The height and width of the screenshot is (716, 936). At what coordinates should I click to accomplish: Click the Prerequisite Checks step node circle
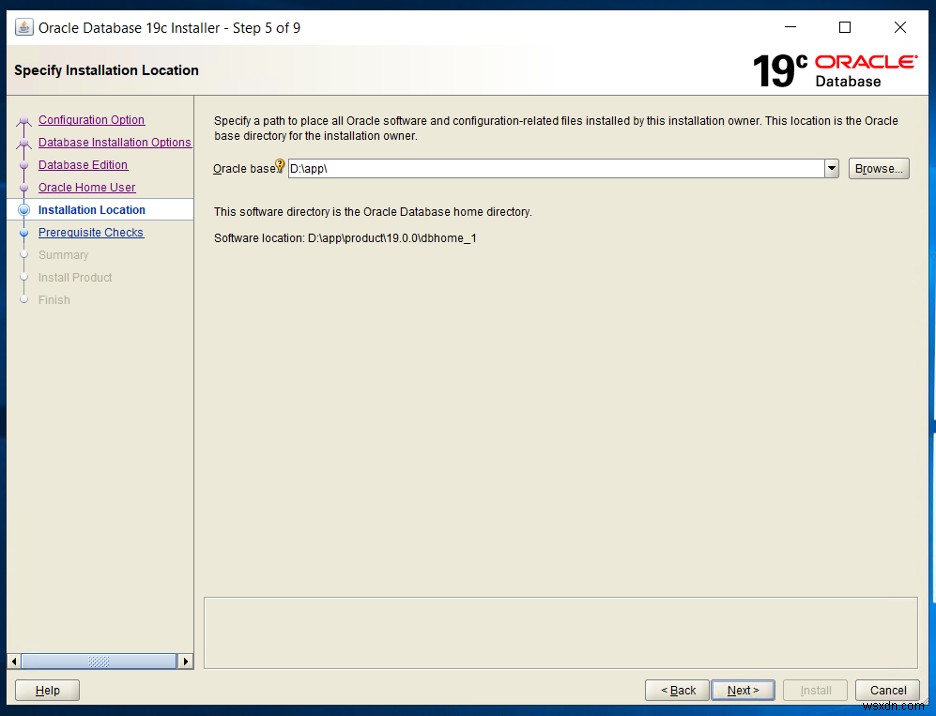pyautogui.click(x=25, y=232)
